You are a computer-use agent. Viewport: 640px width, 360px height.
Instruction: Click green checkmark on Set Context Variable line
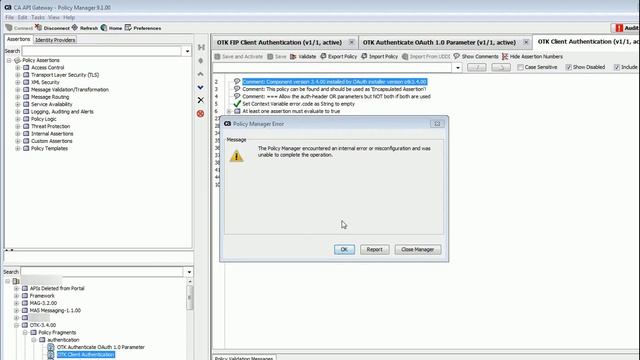tap(237, 104)
